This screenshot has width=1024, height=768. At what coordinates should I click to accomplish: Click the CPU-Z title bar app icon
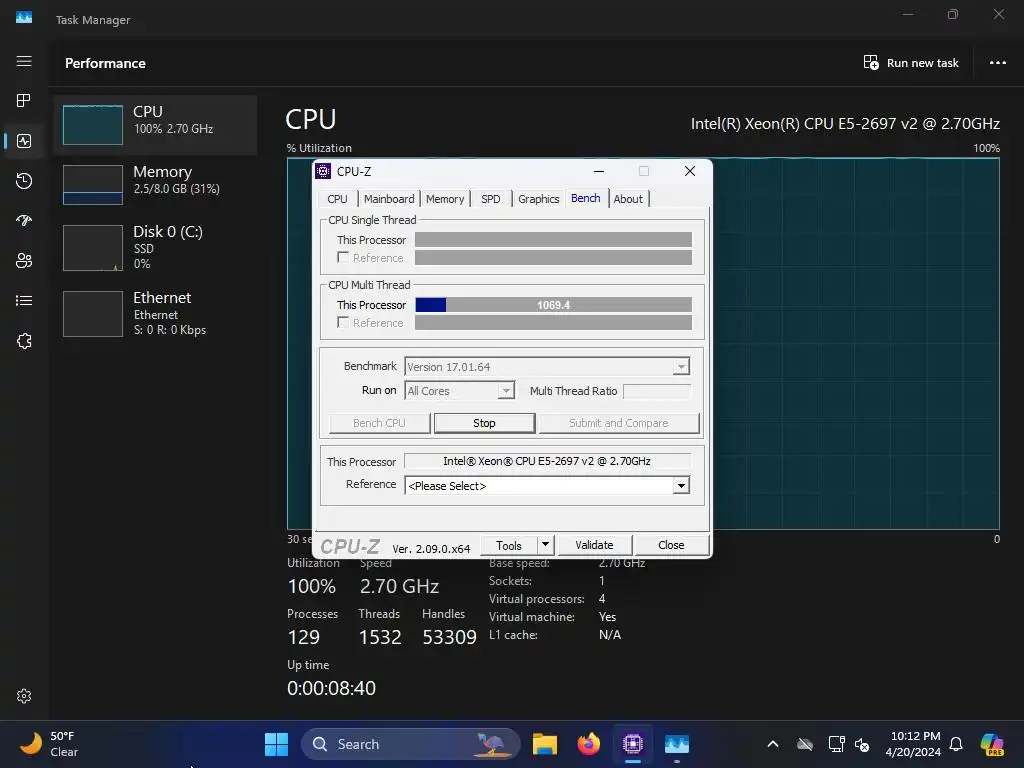tap(323, 171)
